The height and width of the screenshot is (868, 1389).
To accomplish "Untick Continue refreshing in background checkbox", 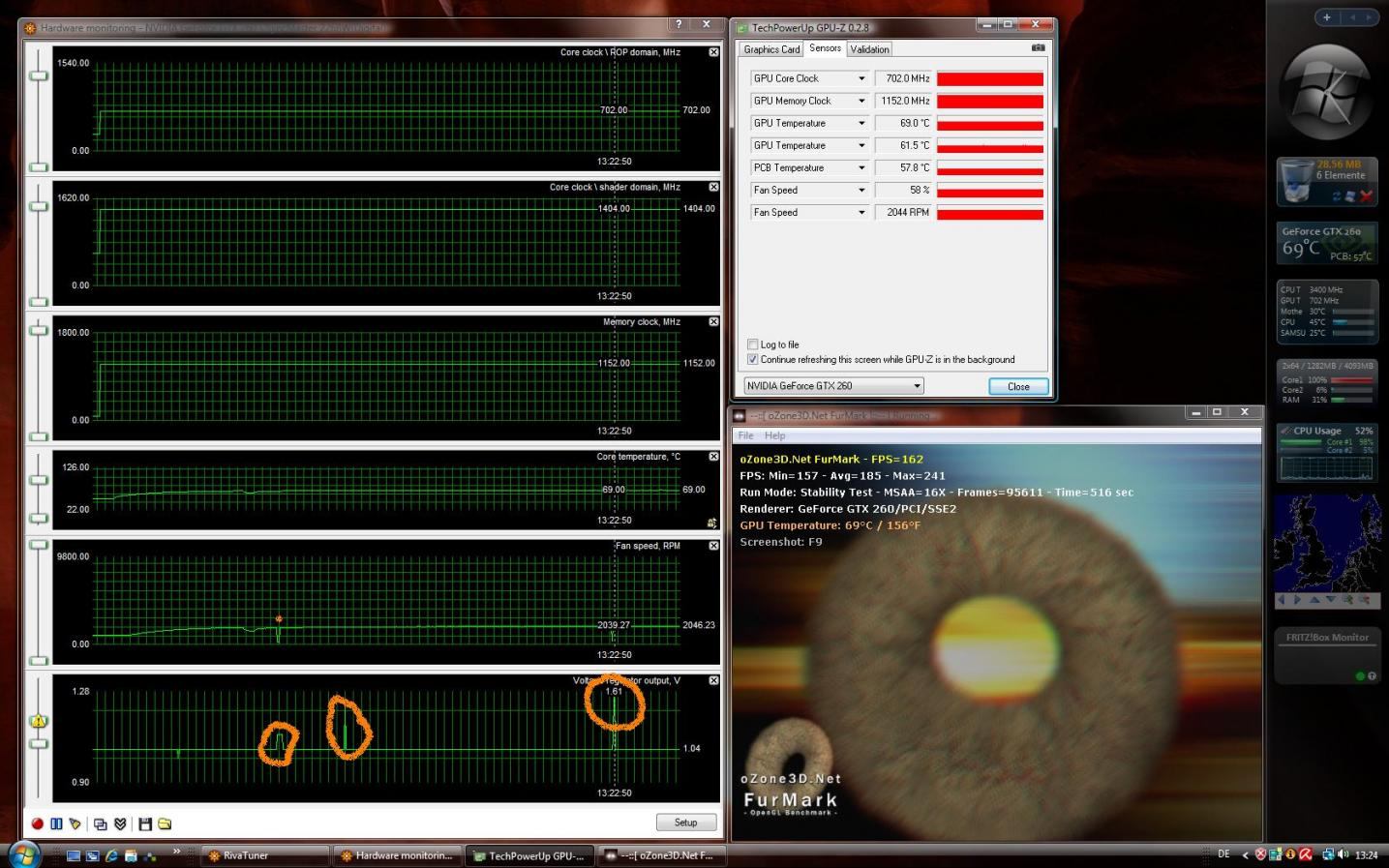I will coord(752,359).
